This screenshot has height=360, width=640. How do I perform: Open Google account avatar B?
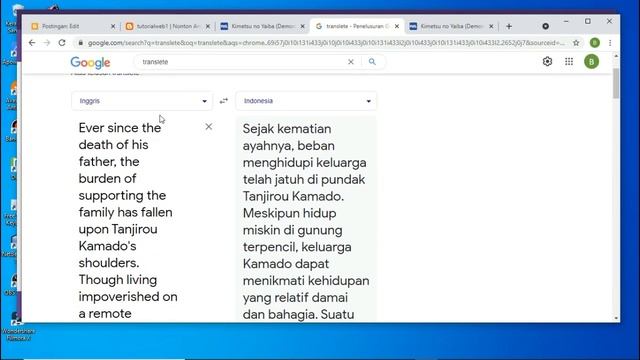click(591, 62)
